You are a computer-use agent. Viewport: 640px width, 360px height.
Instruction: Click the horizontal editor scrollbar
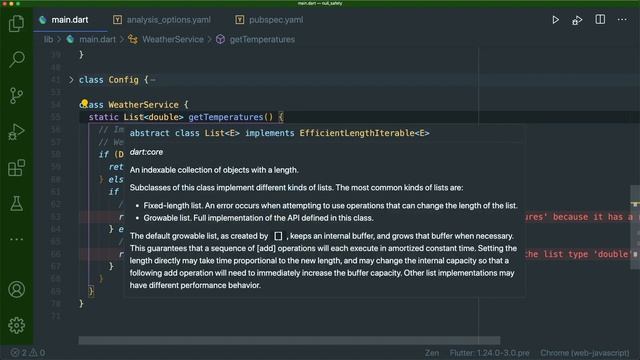point(289,340)
